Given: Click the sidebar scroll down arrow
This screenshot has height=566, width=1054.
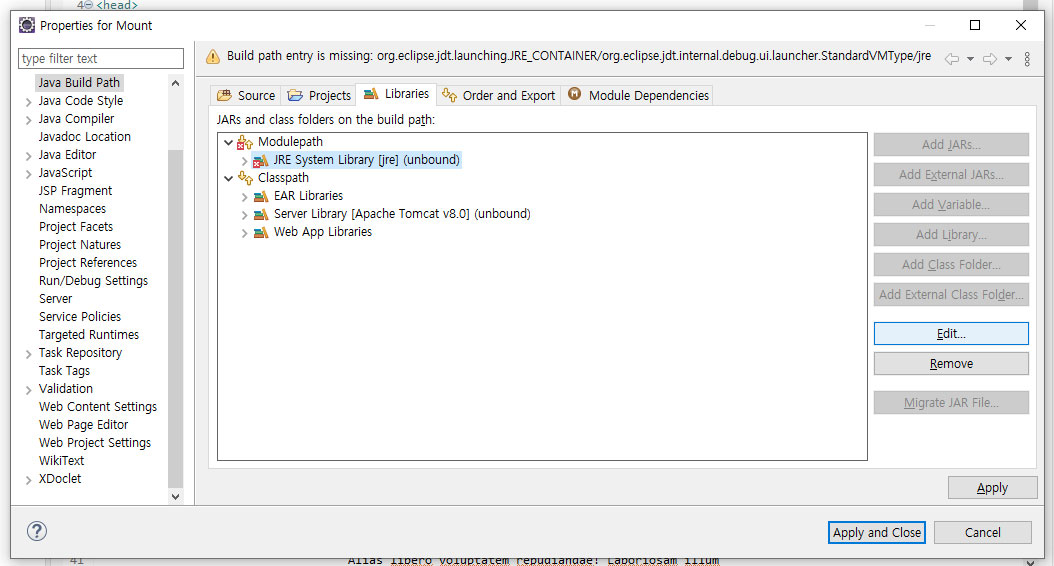Looking at the screenshot, I should coord(175,497).
